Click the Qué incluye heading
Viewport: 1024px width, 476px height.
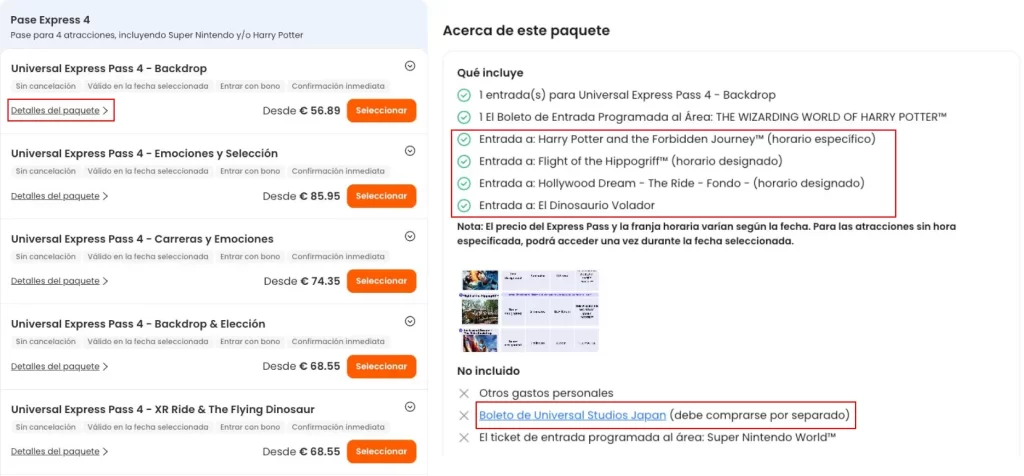(x=490, y=72)
